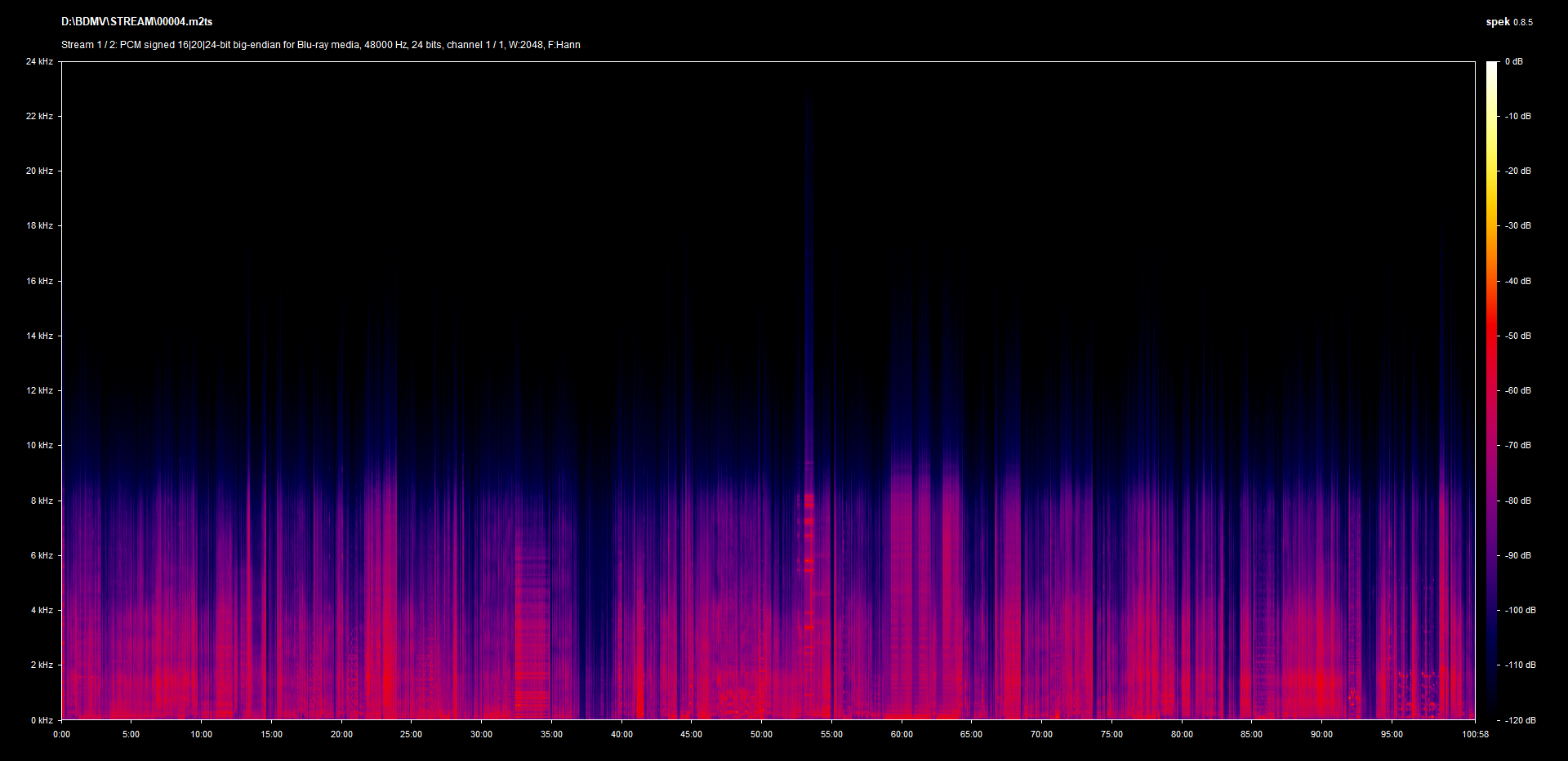Click the -80 dB scale label
This screenshot has height=761, width=1568.
[1518, 501]
